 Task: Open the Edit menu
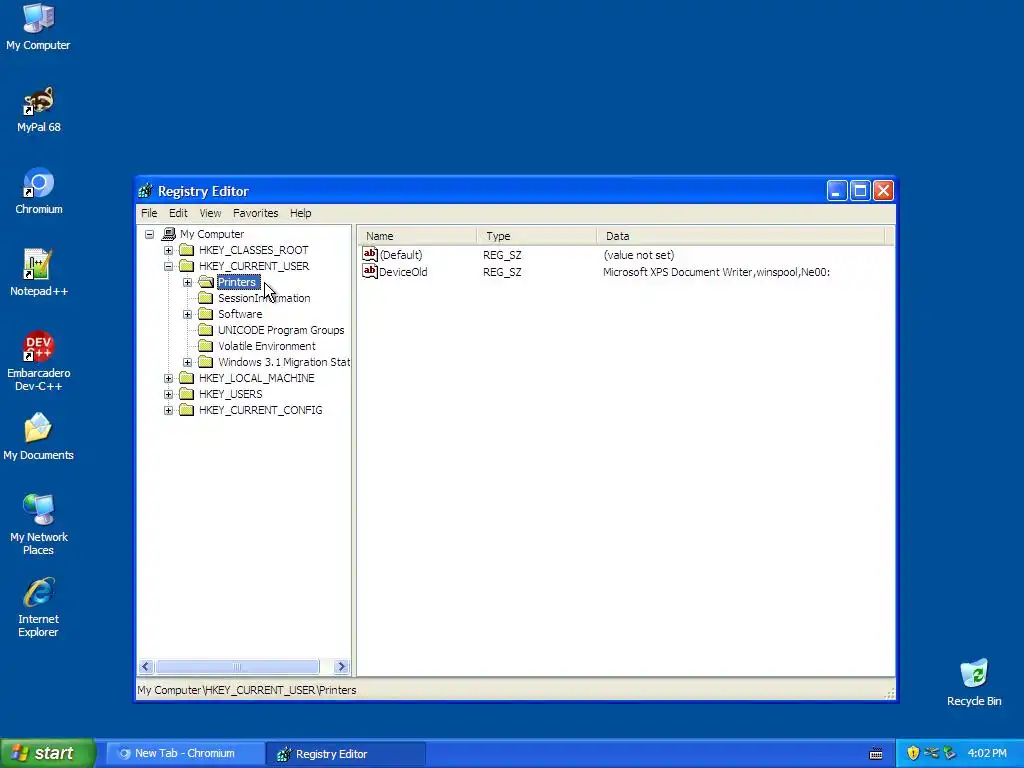click(x=178, y=213)
